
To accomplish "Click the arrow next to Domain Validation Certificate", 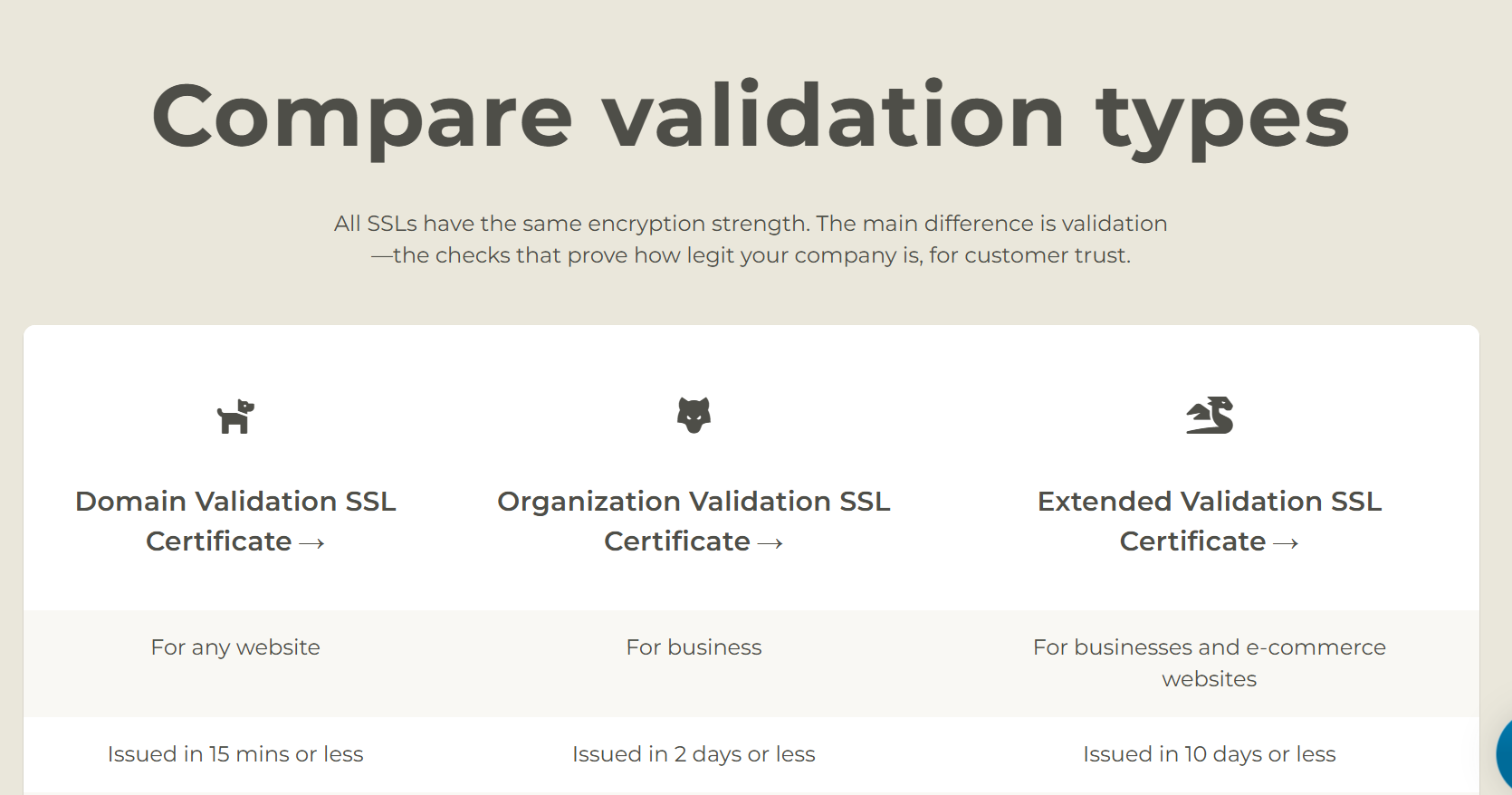I will (x=311, y=543).
